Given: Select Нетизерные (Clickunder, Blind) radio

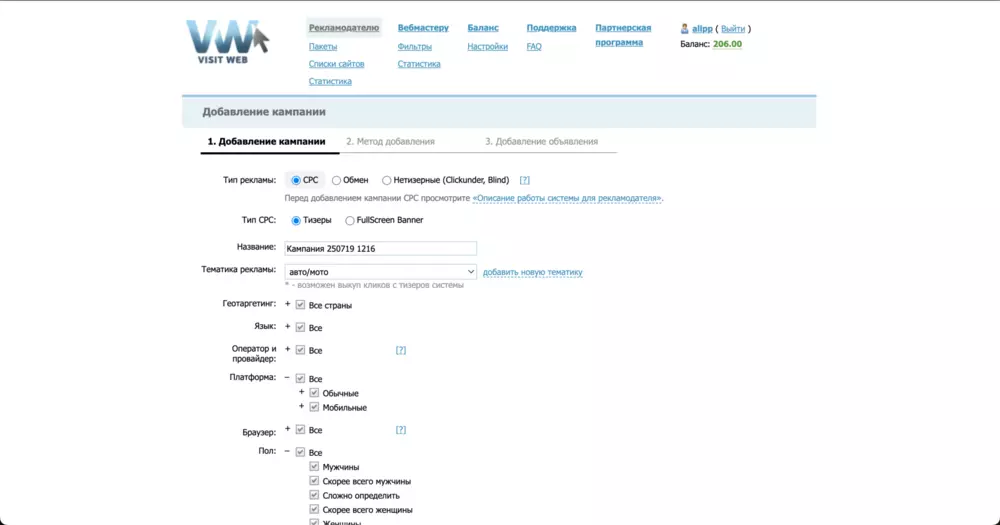Looking at the screenshot, I should [x=386, y=181].
